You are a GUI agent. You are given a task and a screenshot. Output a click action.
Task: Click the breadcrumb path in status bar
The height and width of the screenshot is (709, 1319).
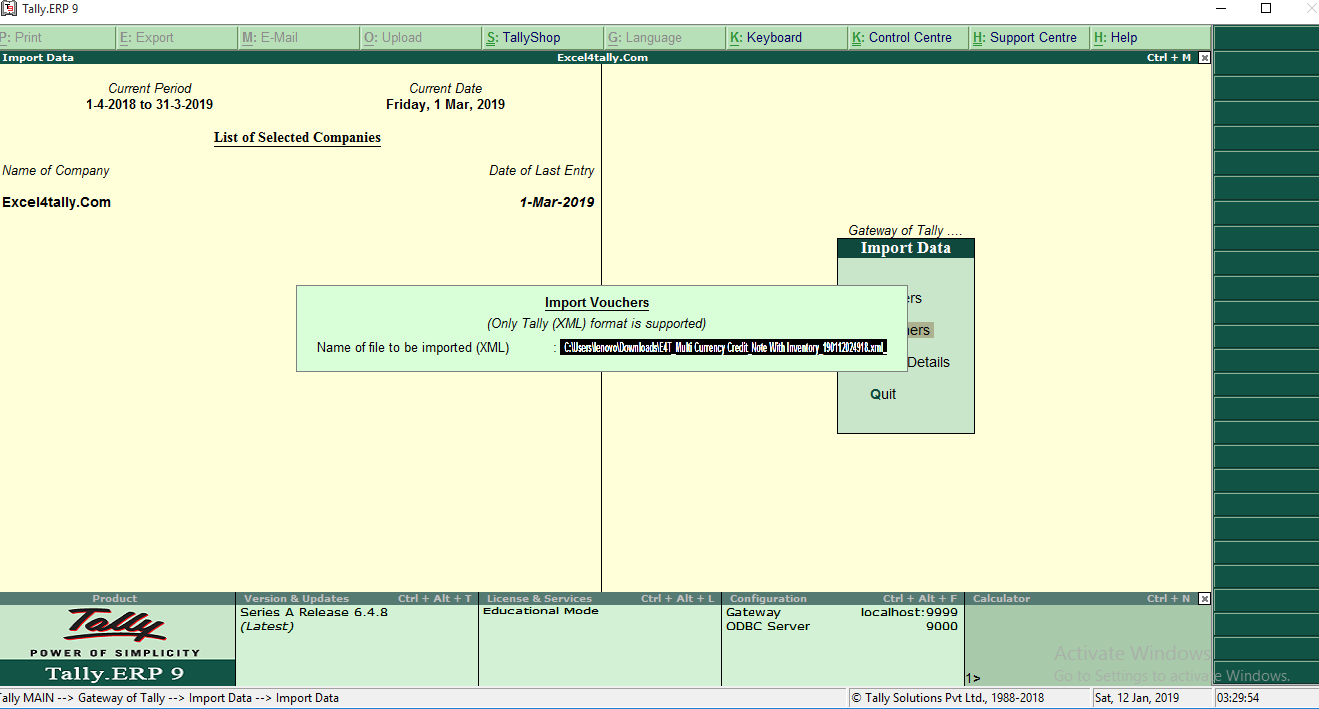(x=168, y=698)
